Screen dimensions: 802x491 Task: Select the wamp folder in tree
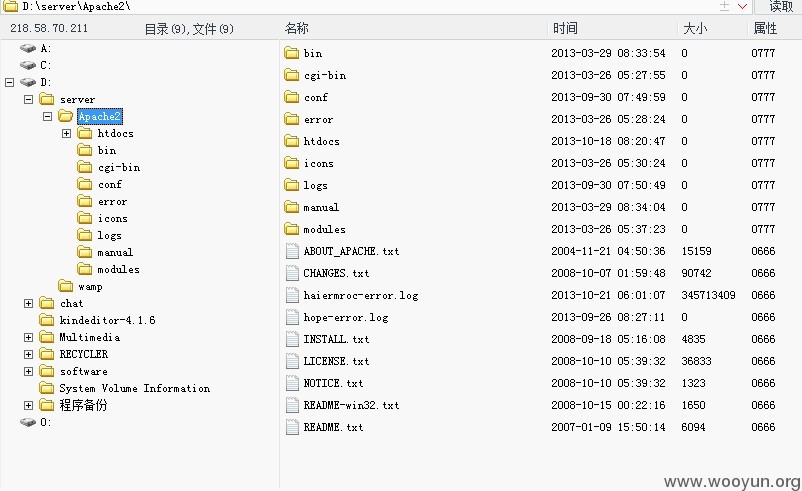tap(90, 286)
